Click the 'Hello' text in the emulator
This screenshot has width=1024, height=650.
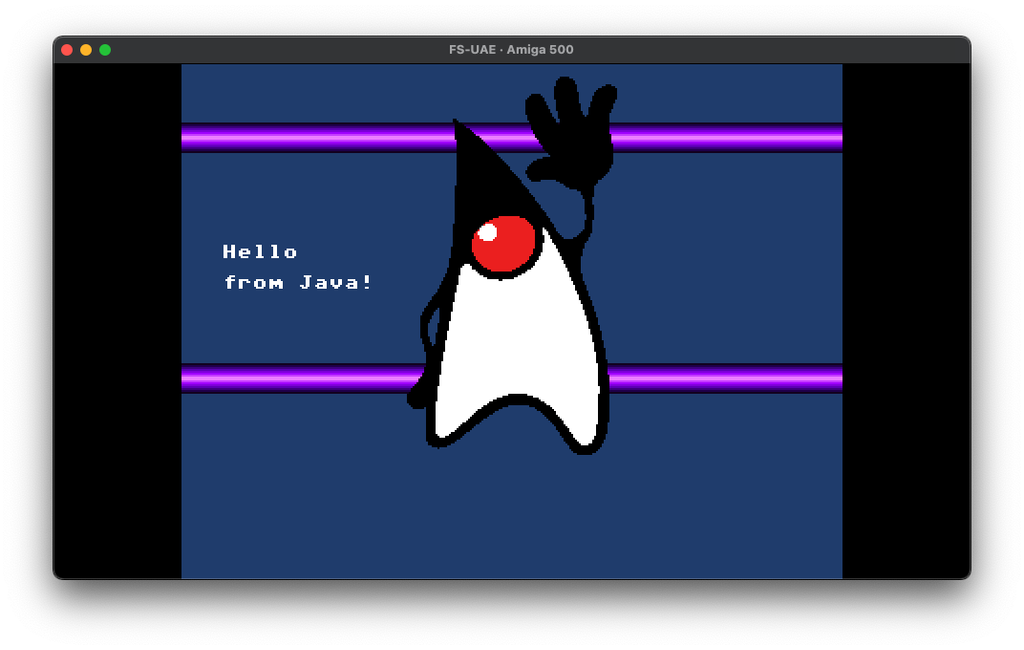pyautogui.click(x=260, y=252)
